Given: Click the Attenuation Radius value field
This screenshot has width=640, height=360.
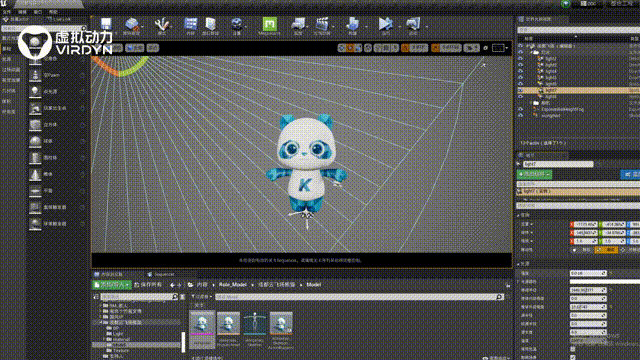Looking at the screenshot, I should [x=588, y=290].
